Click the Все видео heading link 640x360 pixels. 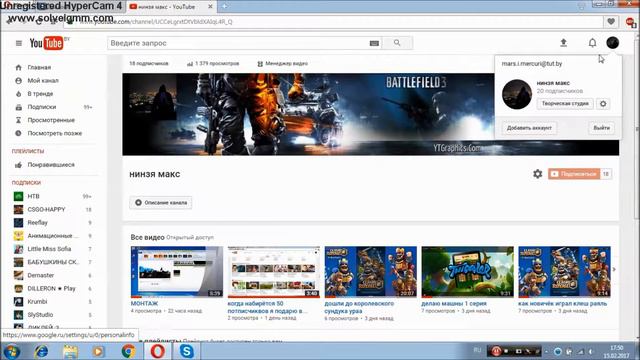coord(147,237)
